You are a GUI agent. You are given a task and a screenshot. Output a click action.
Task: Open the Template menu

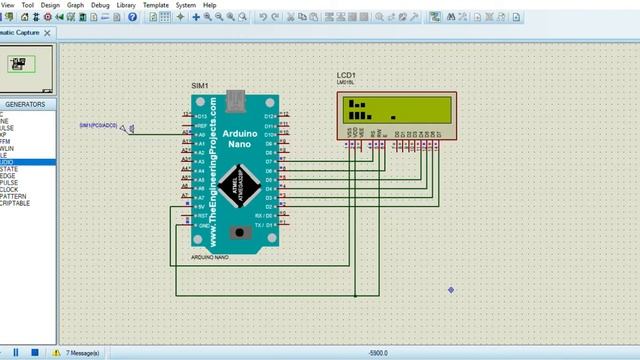(x=156, y=5)
